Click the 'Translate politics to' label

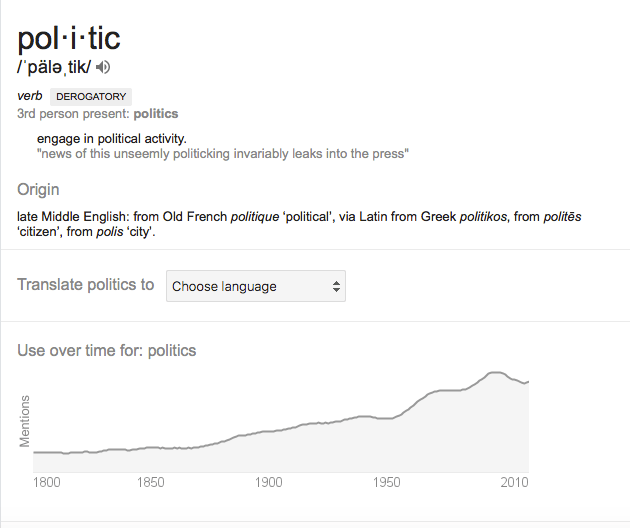pos(86,285)
